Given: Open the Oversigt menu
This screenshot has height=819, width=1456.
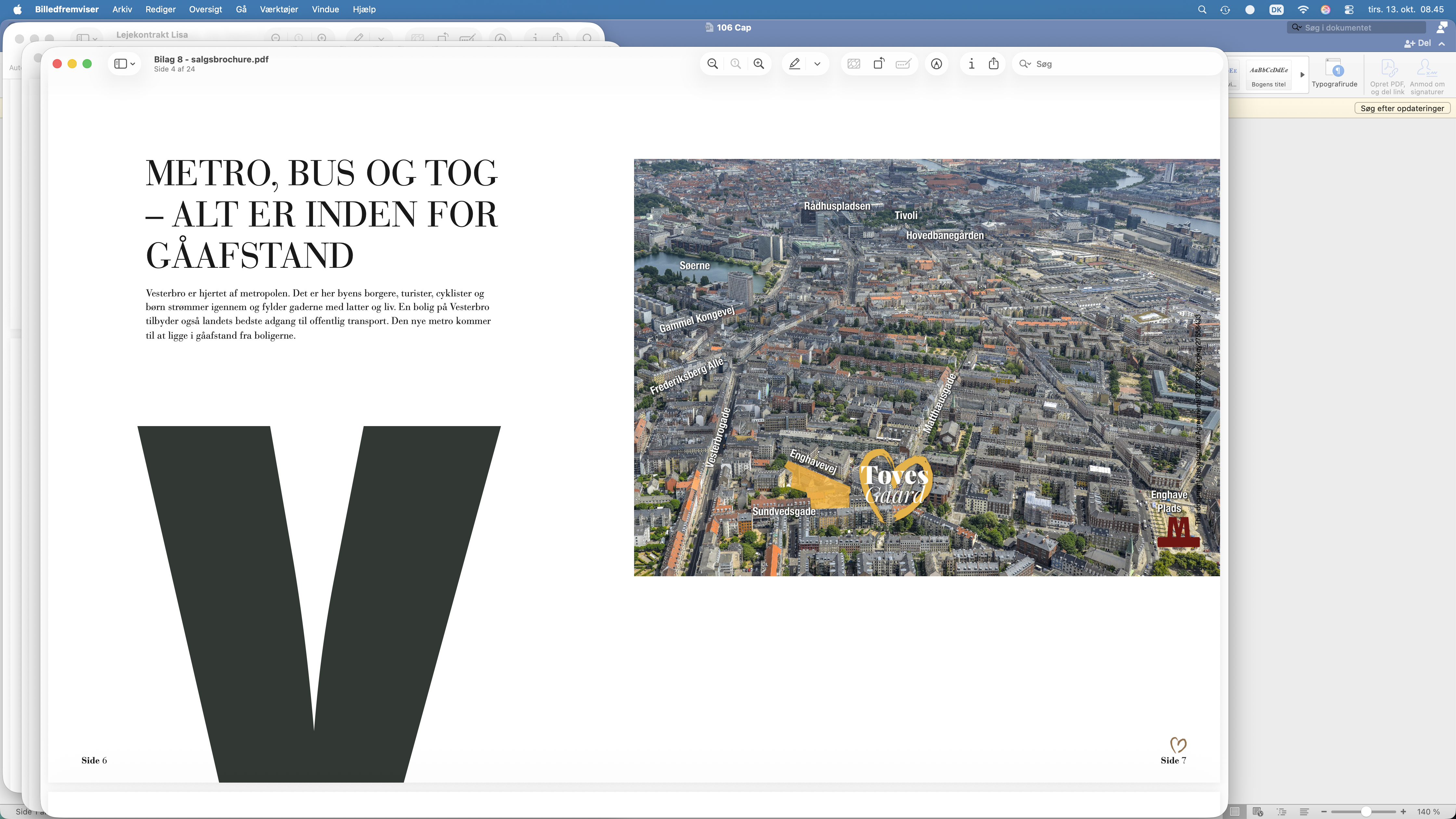Looking at the screenshot, I should tap(205, 9).
